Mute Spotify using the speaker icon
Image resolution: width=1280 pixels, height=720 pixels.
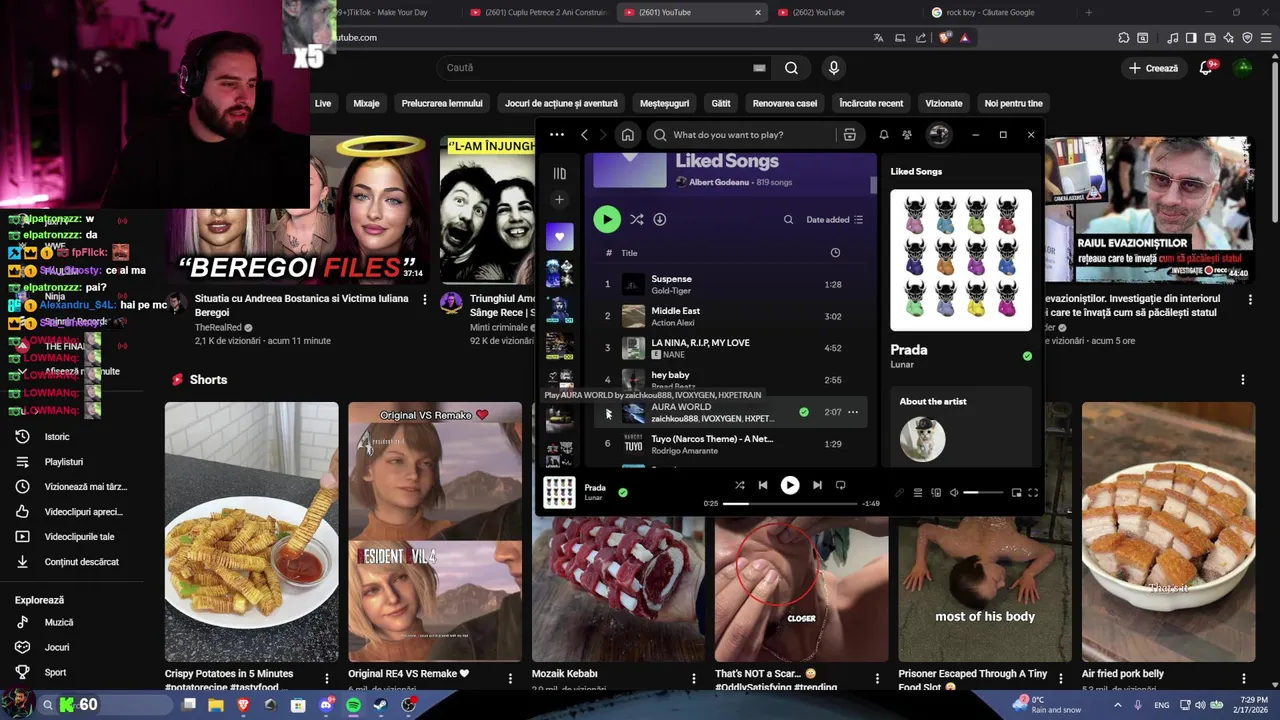click(x=954, y=493)
